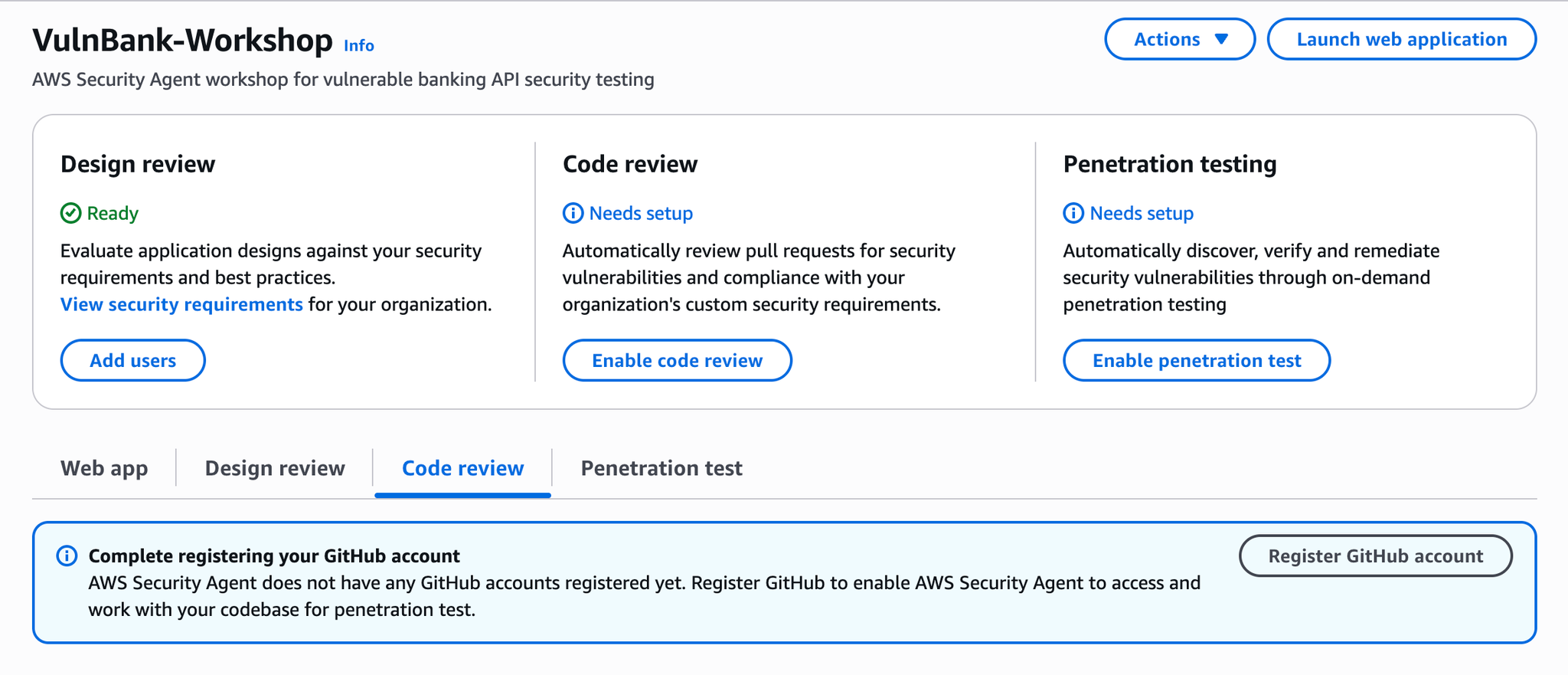
Task: Open the Info link next to VulnBank-Workshop
Action: [358, 45]
